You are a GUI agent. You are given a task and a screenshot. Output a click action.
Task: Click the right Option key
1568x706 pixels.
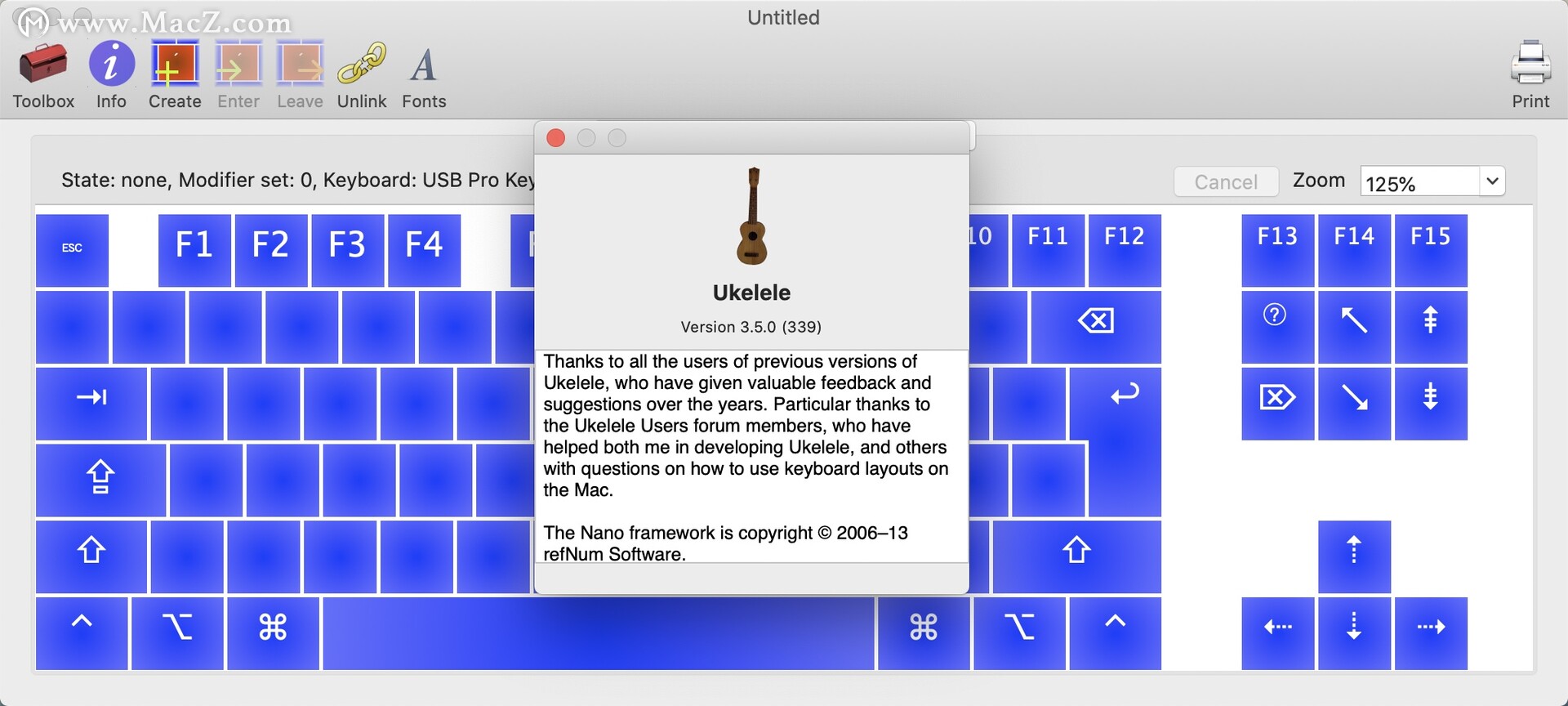pos(1020,634)
